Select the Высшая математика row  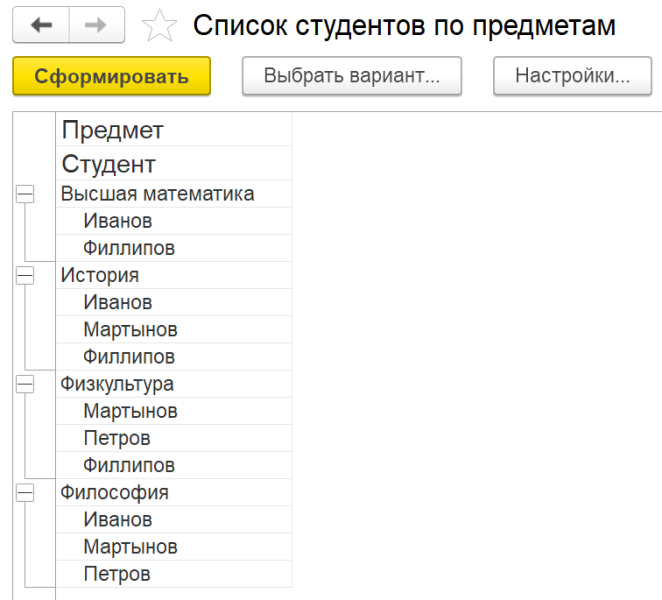coord(157,194)
